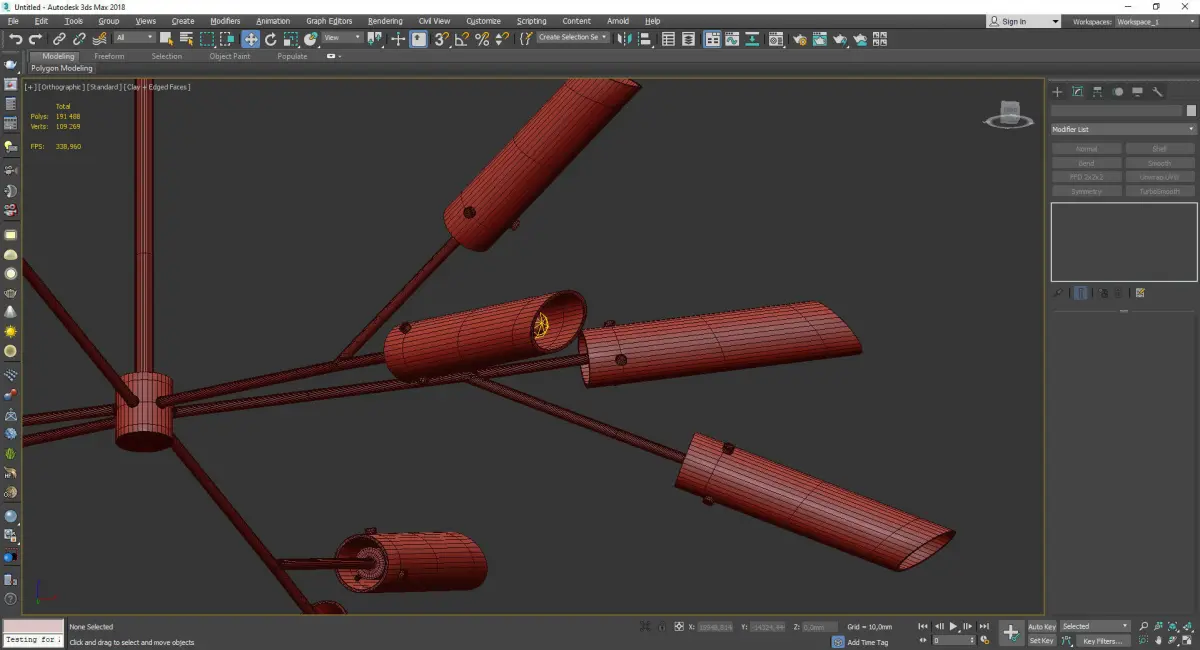The height and width of the screenshot is (650, 1200).
Task: Click the X coordinate input field
Action: click(715, 627)
